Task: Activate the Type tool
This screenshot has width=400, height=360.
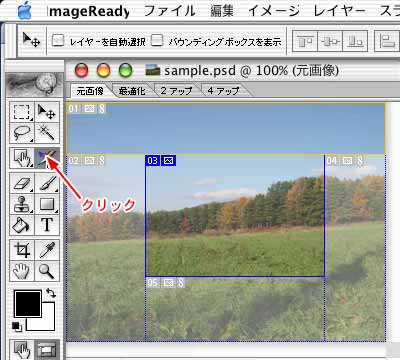Action: (x=47, y=225)
